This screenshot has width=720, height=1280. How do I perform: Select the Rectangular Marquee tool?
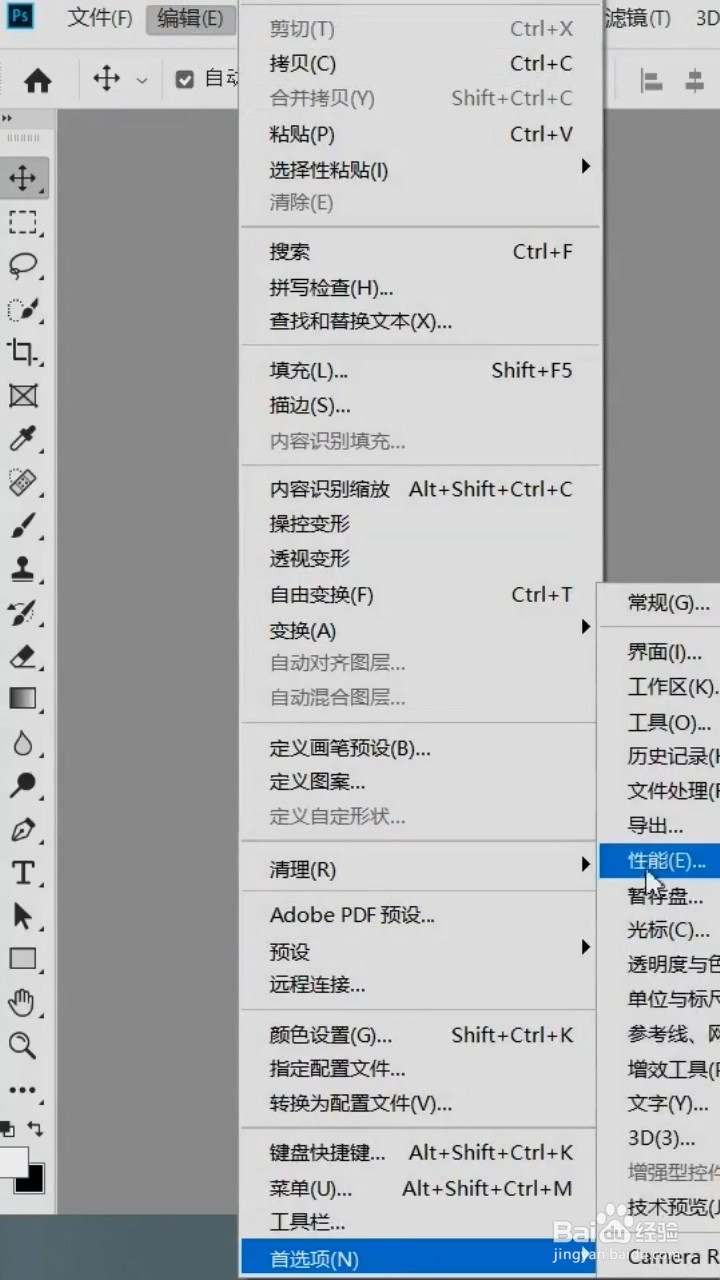pos(23,222)
